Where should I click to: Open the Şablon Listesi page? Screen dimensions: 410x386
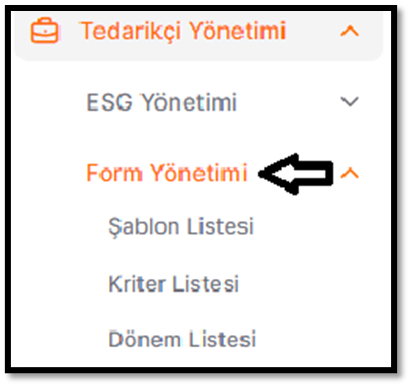tap(181, 227)
